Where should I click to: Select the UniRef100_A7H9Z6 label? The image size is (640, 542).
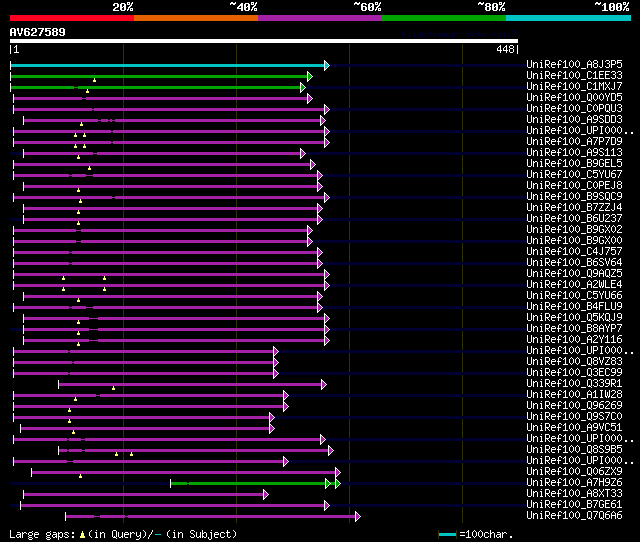pyautogui.click(x=574, y=483)
